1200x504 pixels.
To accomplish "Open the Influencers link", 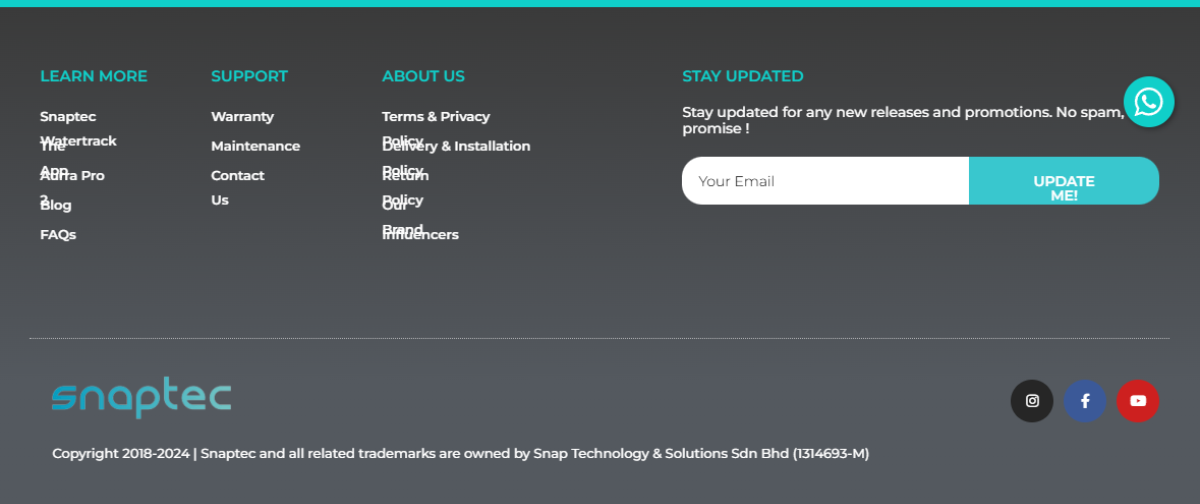I will tap(420, 235).
